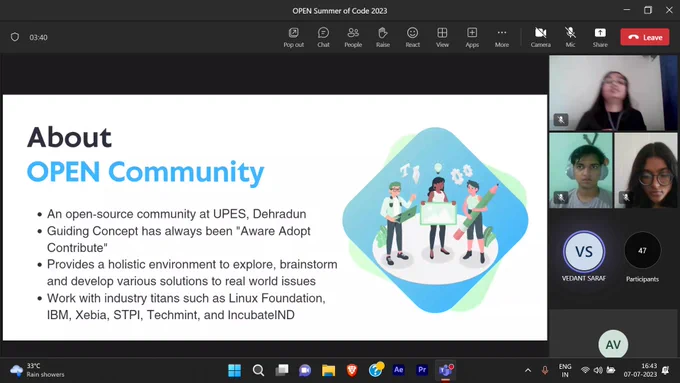Unmute the Mic
The width and height of the screenshot is (680, 383).
pyautogui.click(x=570, y=37)
